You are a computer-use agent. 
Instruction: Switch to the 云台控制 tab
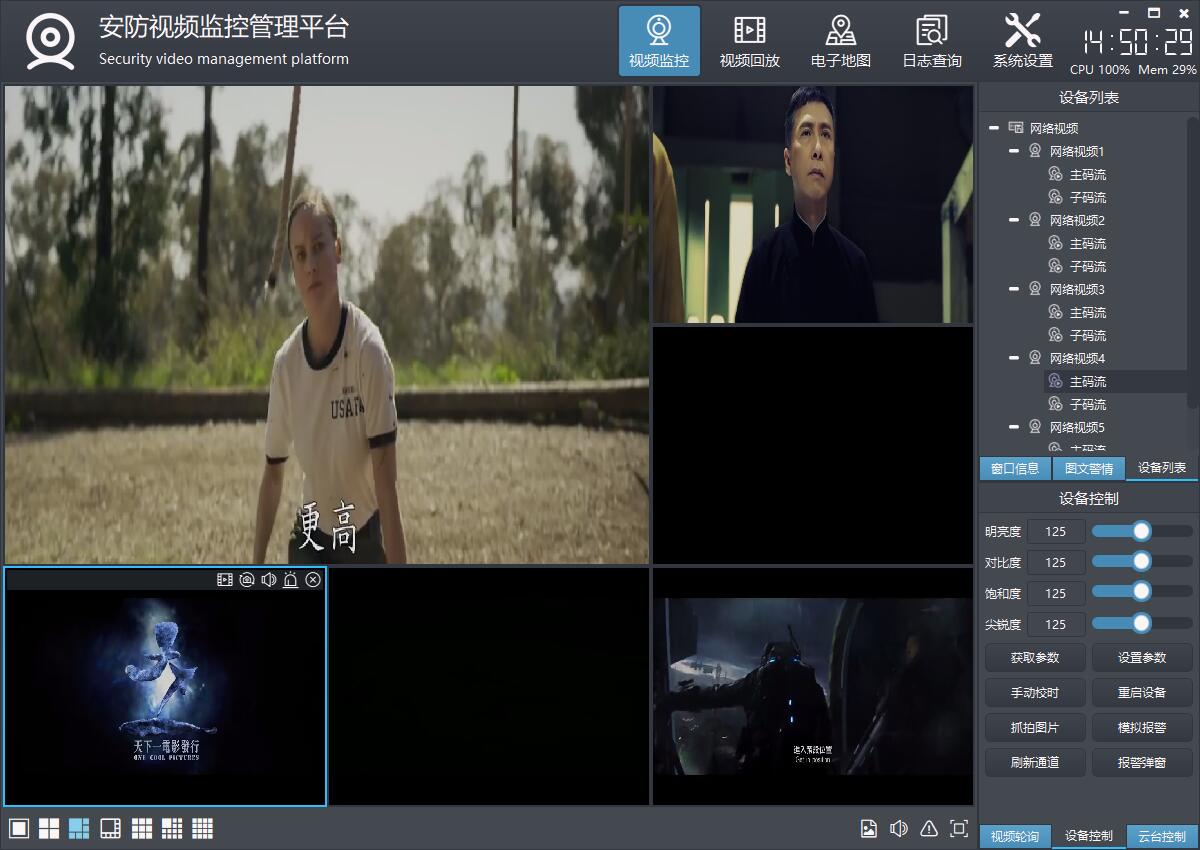tap(1161, 836)
